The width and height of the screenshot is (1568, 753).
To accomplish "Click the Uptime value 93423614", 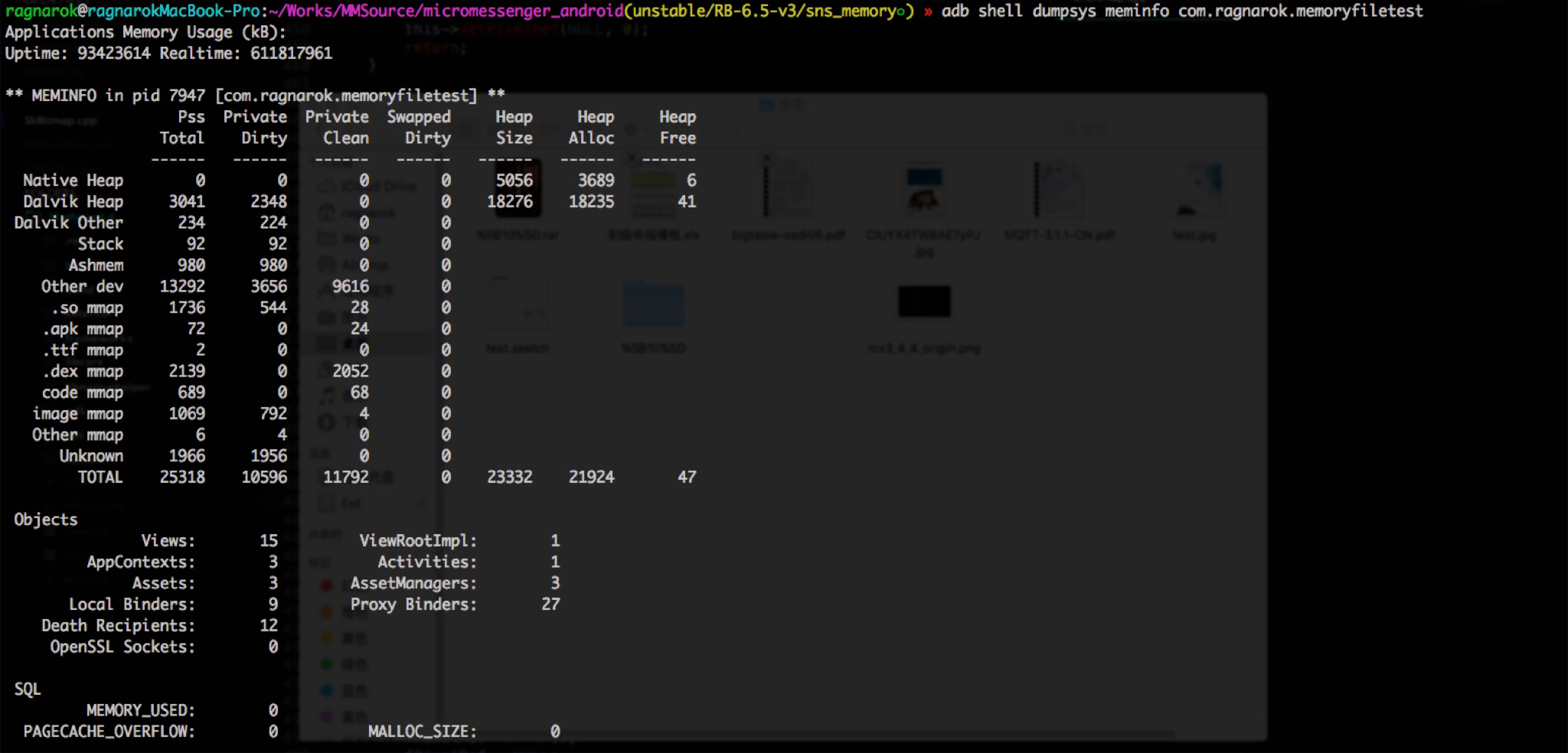I will coord(114,54).
